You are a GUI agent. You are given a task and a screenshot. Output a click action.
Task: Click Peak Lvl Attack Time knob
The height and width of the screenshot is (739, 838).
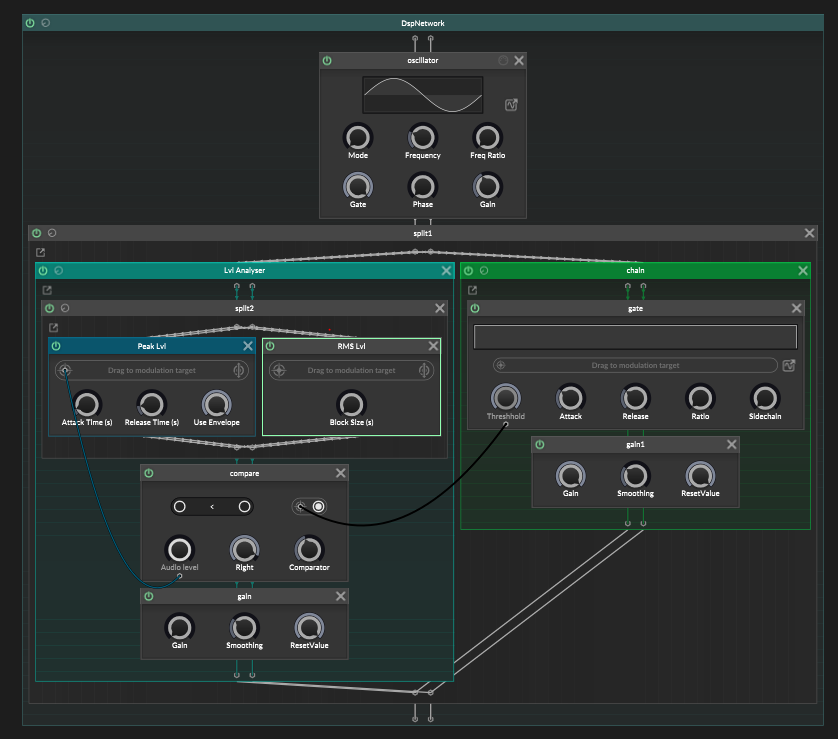click(87, 404)
